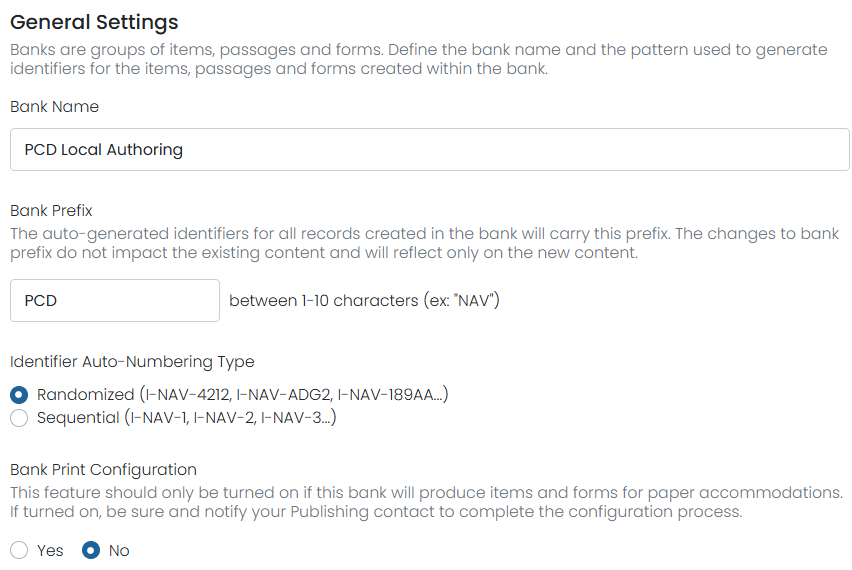Click the Bank Prefix section label
The height and width of the screenshot is (570, 852).
[x=51, y=210]
